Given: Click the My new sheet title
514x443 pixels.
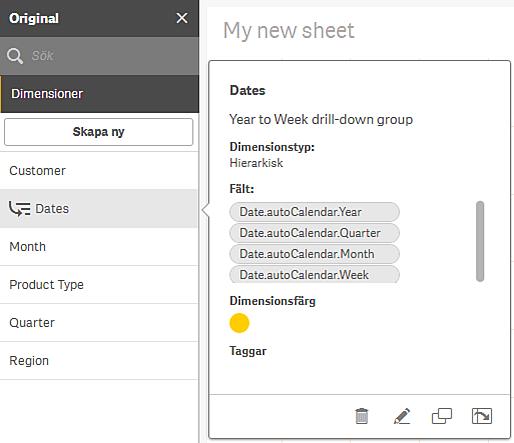Looking at the screenshot, I should [x=289, y=31].
